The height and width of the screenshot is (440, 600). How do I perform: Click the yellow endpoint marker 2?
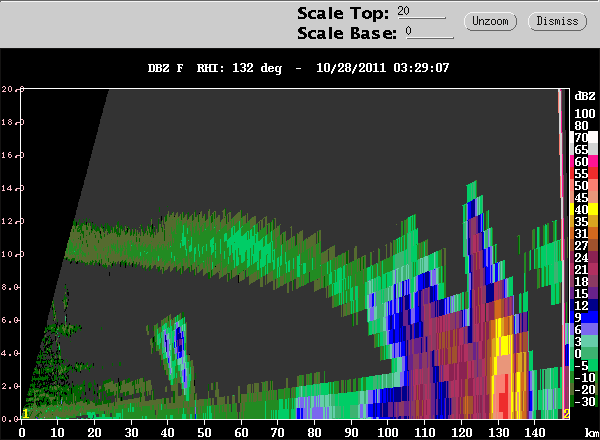[x=566, y=414]
